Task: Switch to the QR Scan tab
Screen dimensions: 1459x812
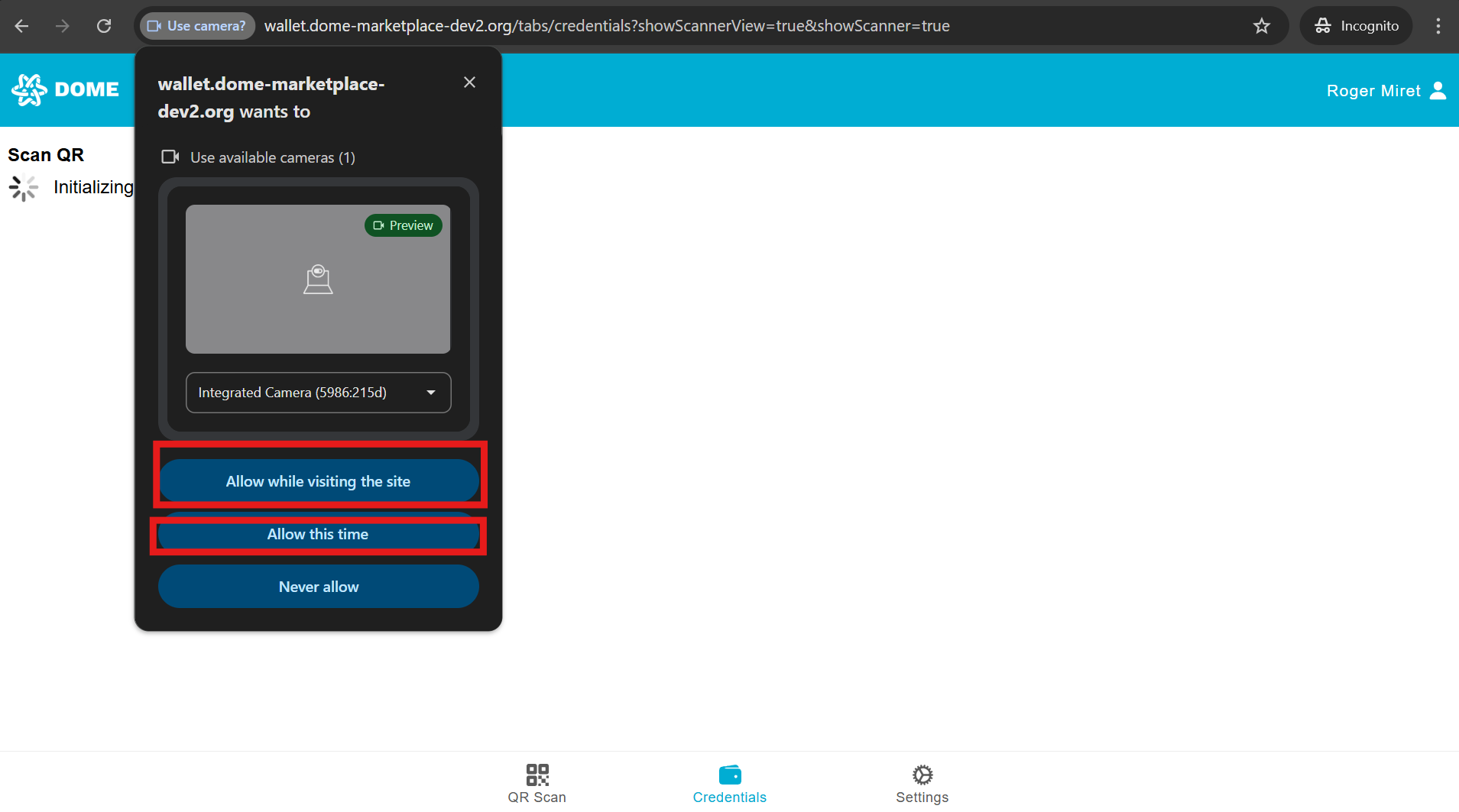Action: (x=537, y=784)
